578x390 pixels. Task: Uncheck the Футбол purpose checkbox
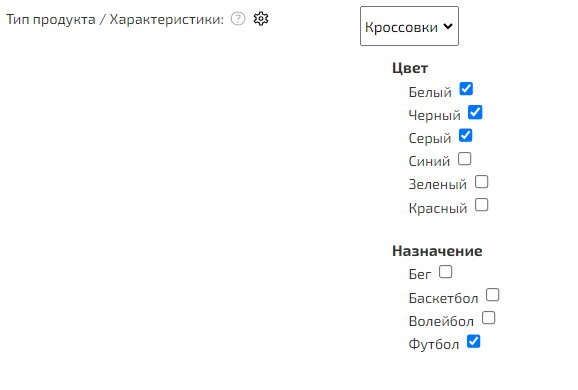click(474, 341)
